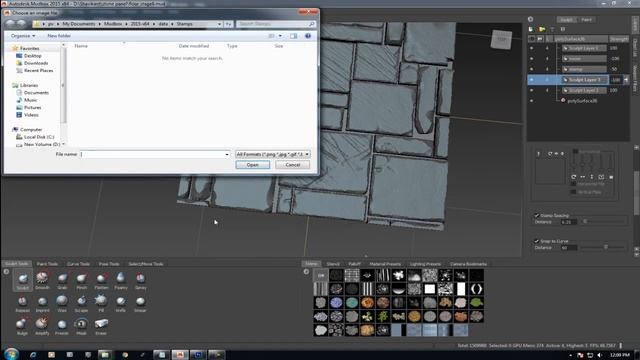Open the file type All Formats dropdown

point(272,154)
